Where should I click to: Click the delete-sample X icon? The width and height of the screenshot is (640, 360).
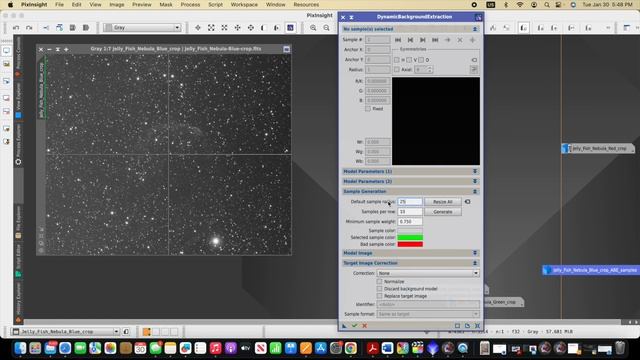tap(460, 40)
